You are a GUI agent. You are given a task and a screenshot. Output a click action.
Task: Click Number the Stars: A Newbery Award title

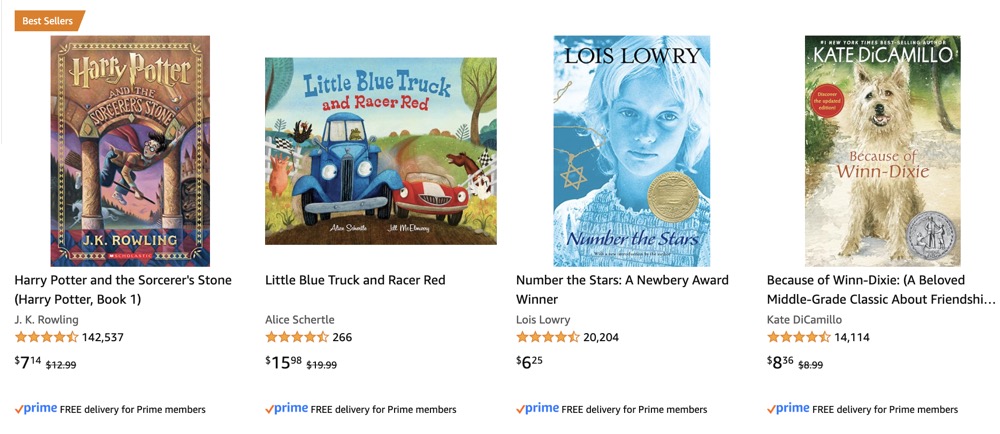[622, 289]
